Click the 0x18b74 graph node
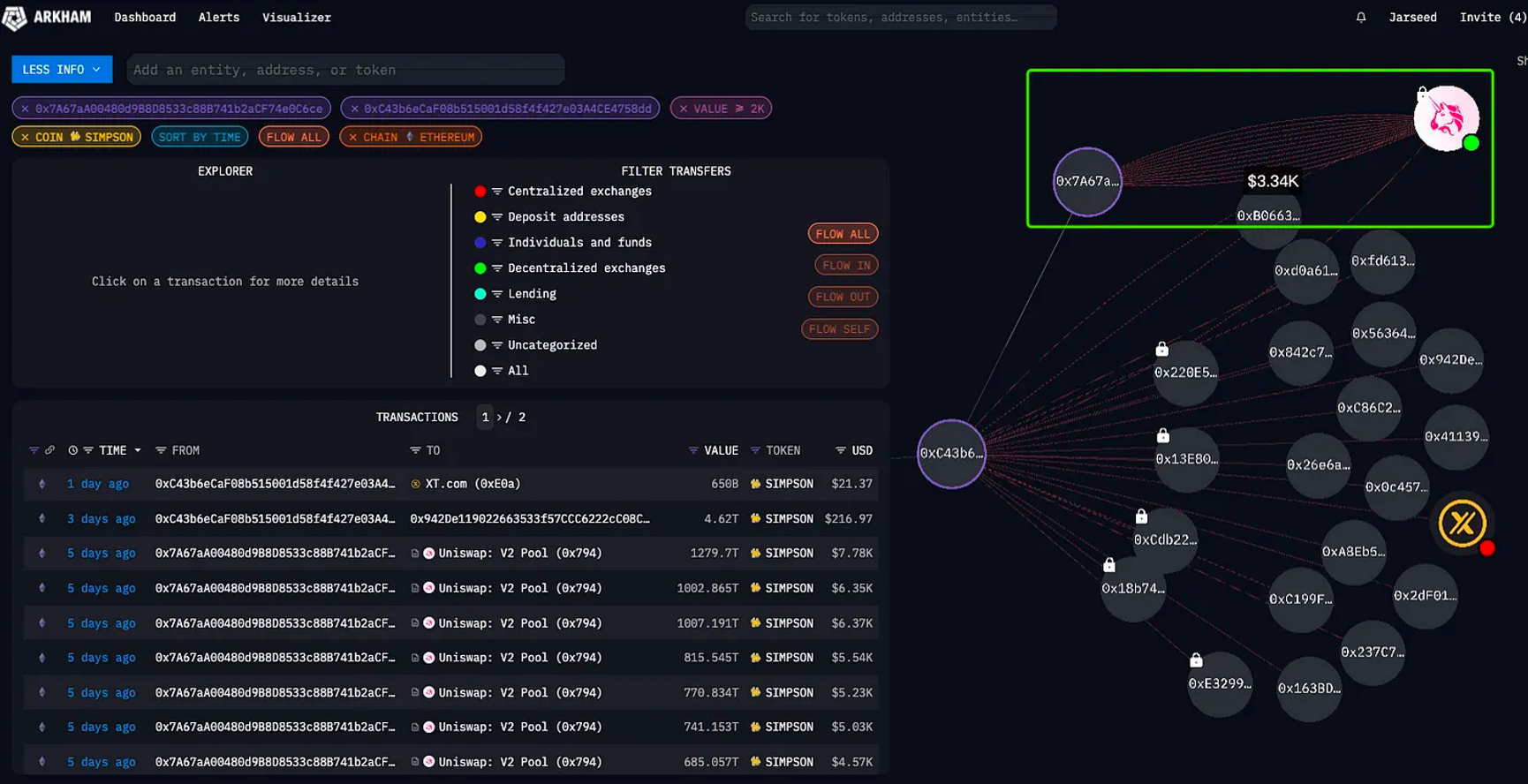 [x=1133, y=588]
